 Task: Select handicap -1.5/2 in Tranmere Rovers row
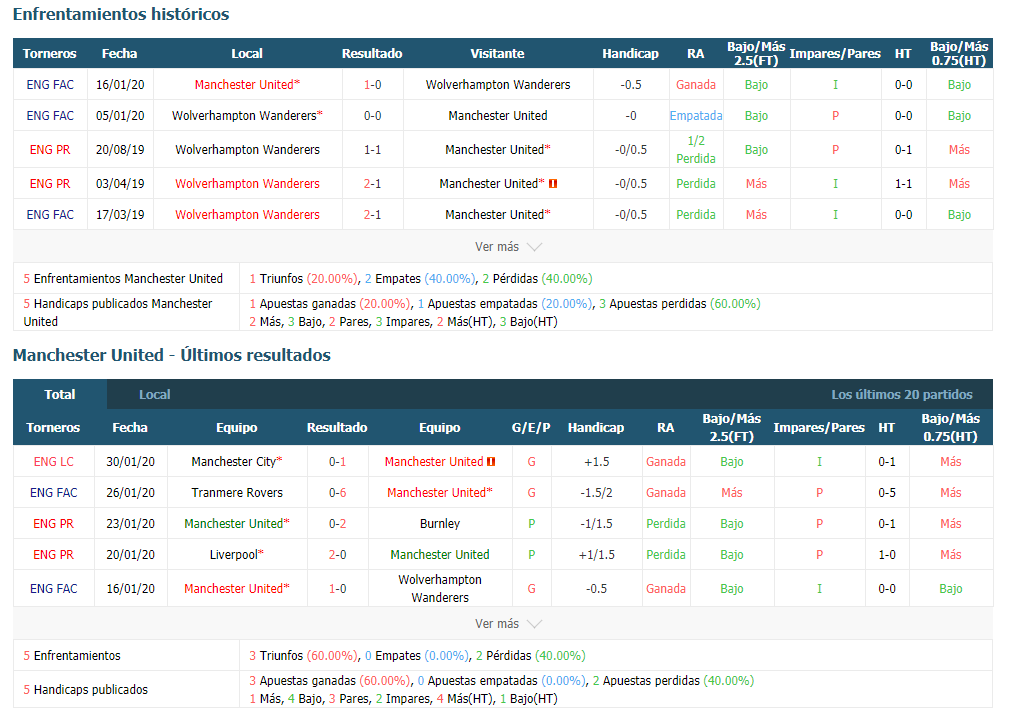tap(596, 492)
